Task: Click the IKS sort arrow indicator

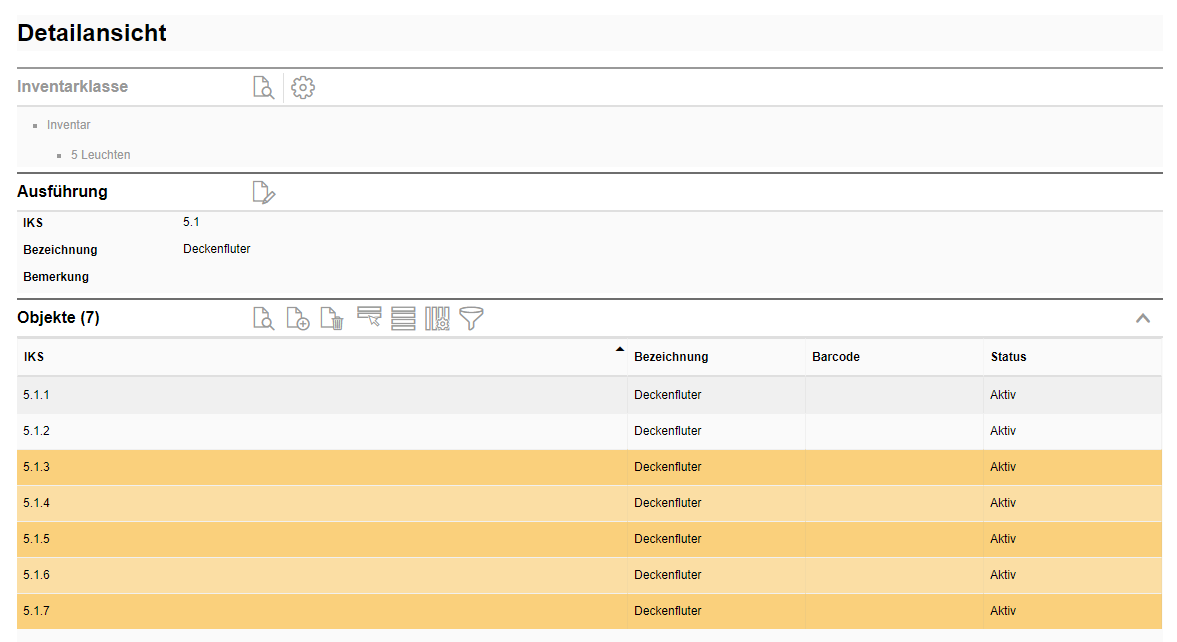Action: pyautogui.click(x=619, y=349)
